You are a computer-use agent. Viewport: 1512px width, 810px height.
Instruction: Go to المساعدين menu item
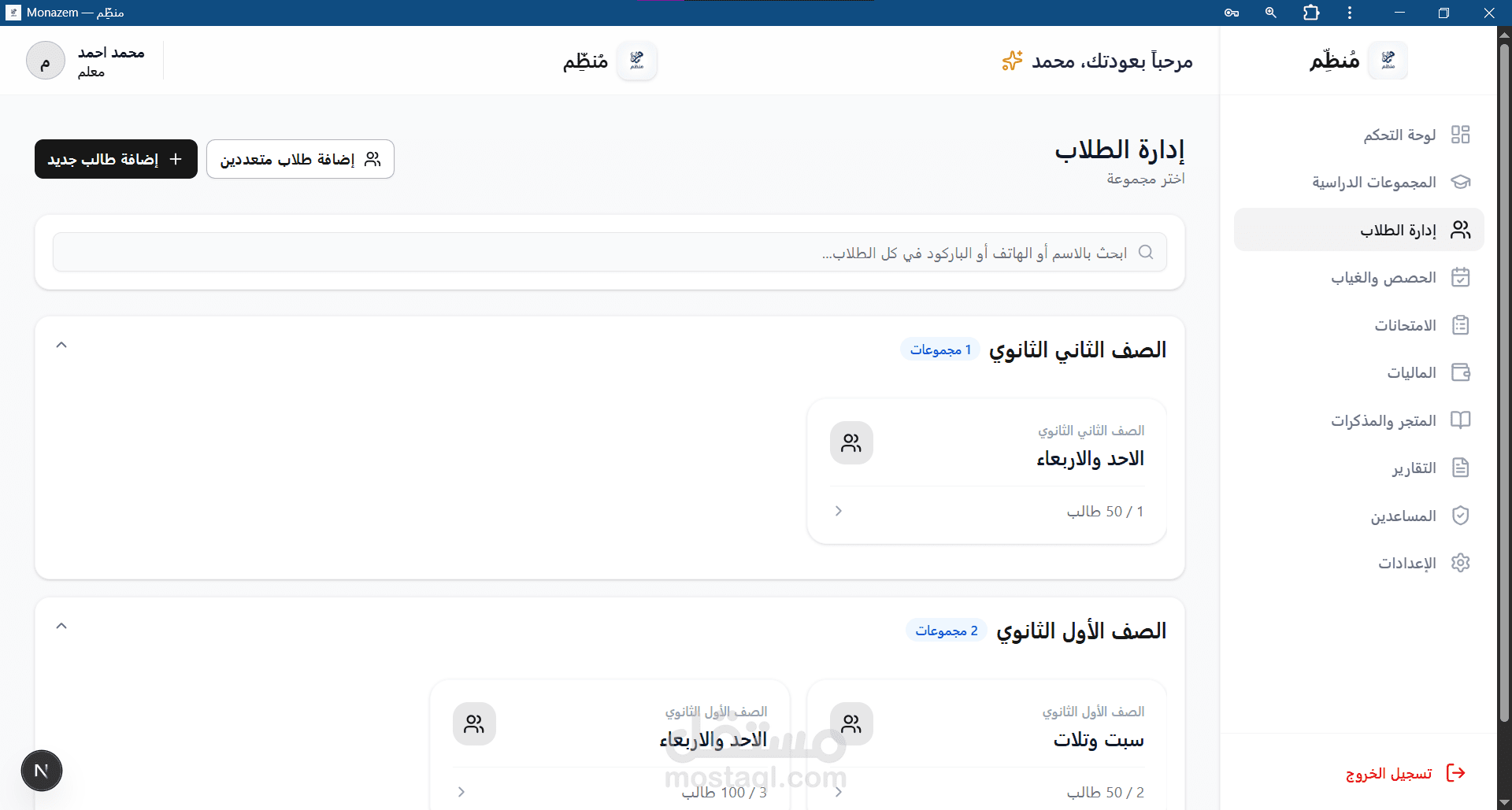(1359, 516)
